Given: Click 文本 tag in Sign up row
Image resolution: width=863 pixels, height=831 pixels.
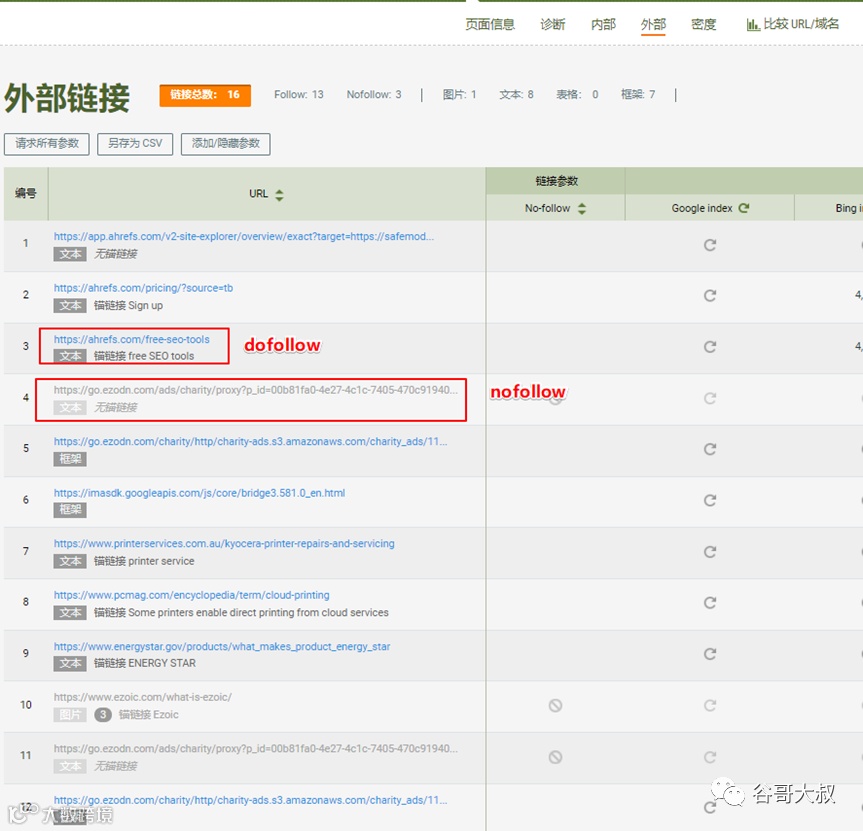Looking at the screenshot, I should coord(70,305).
